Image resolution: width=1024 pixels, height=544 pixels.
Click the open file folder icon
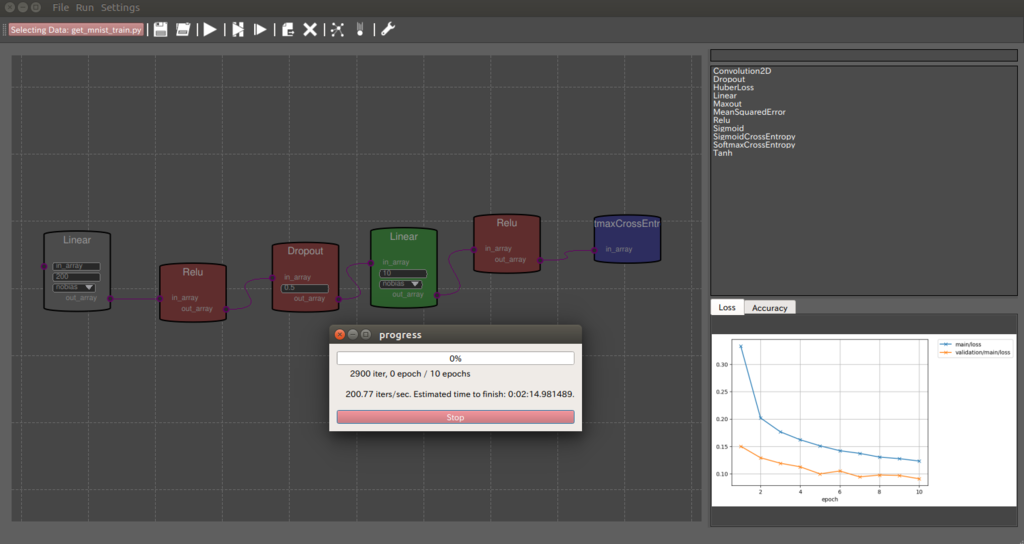coord(183,29)
